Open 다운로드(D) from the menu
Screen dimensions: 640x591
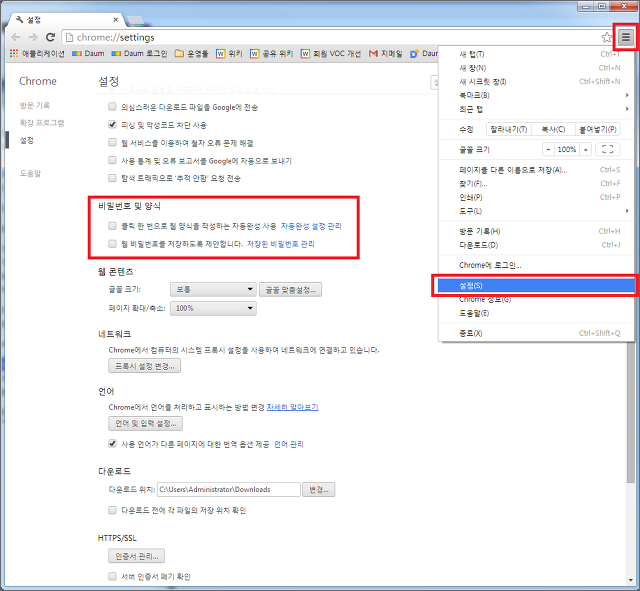[536, 245]
